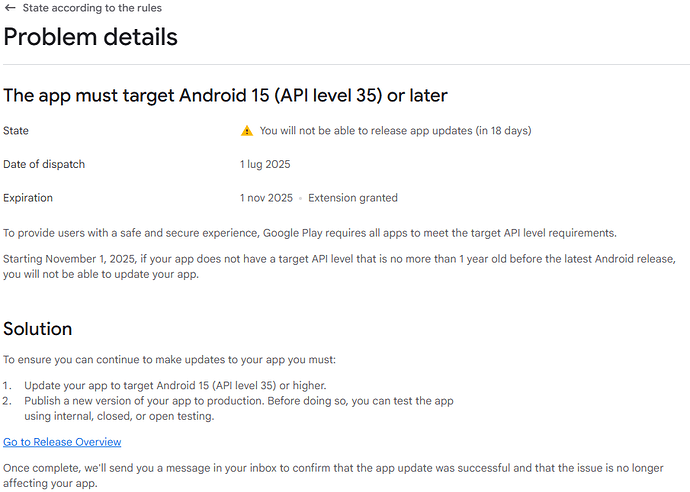Image resolution: width=690 pixels, height=492 pixels.
Task: Click the yellow warning triangle icon
Action: coord(247,131)
